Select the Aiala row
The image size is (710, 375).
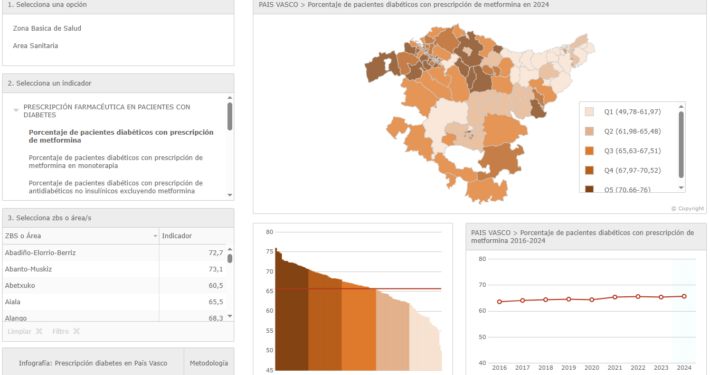[x=114, y=302]
